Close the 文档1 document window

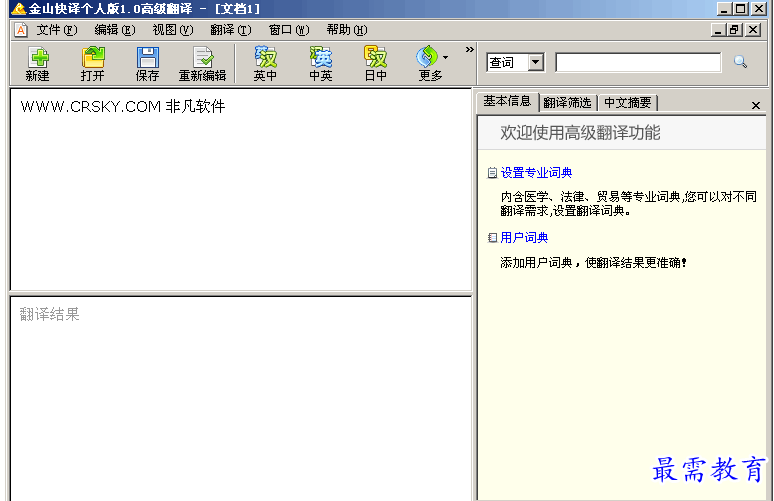pos(753,30)
